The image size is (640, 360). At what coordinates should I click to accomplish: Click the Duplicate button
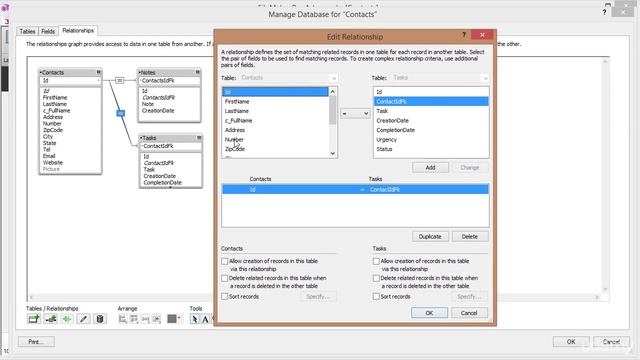click(430, 236)
